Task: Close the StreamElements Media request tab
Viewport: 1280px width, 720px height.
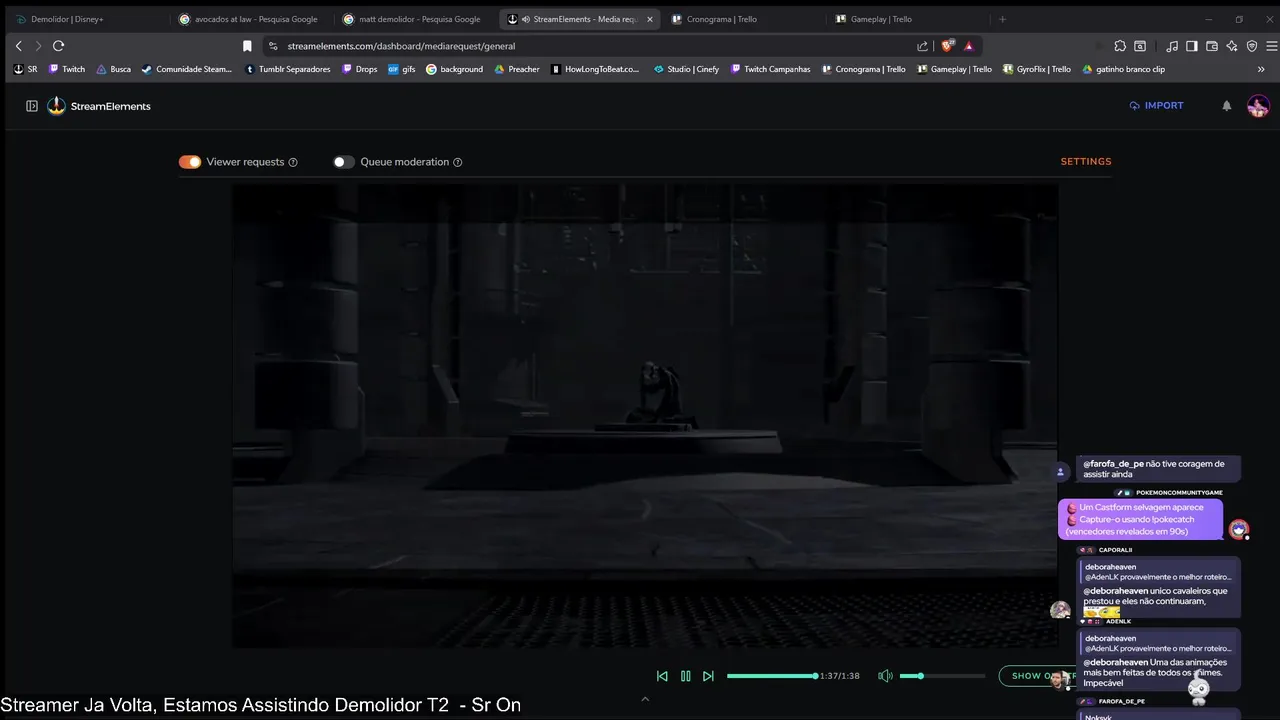Action: click(650, 19)
